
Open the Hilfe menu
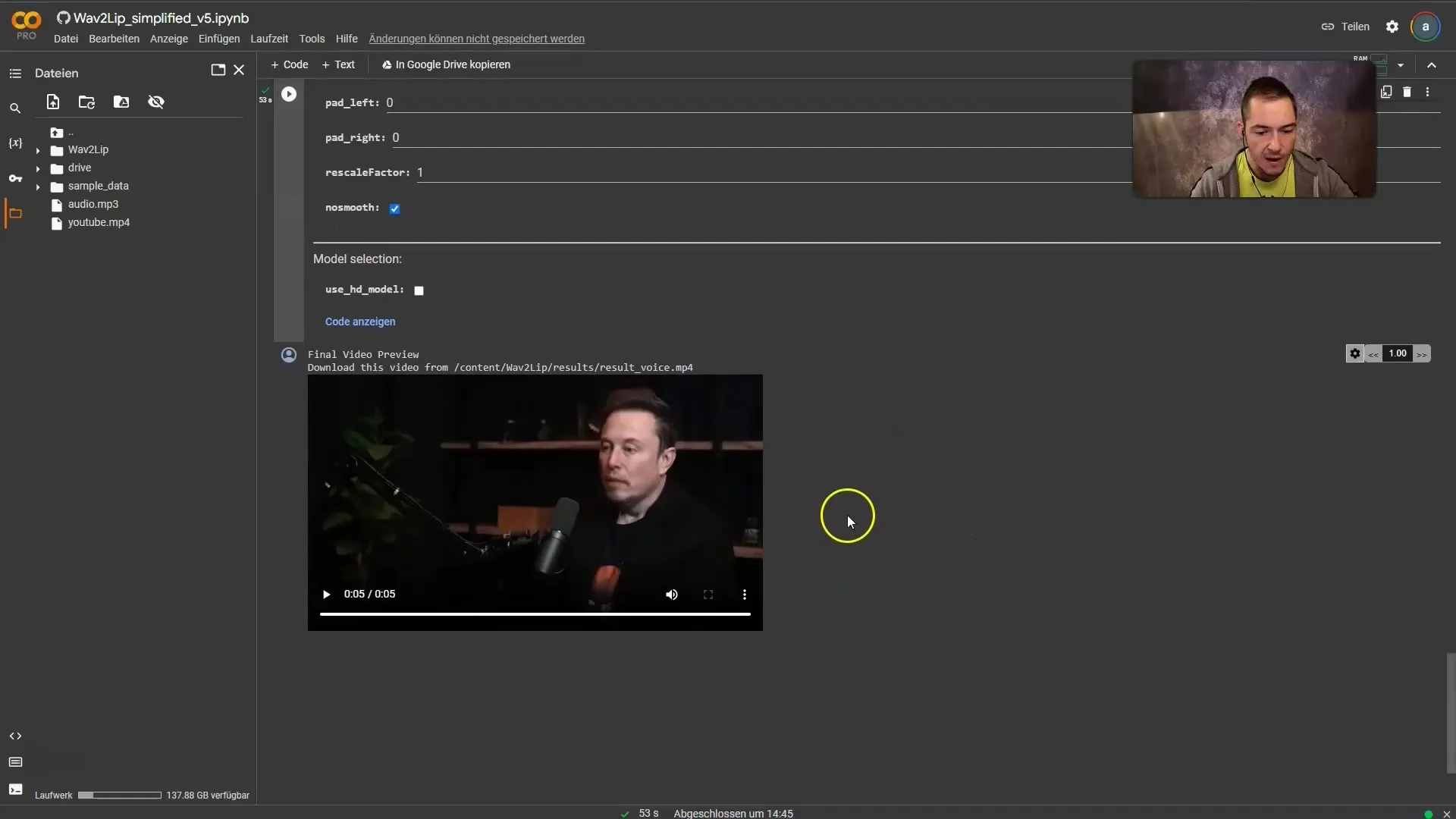(347, 39)
